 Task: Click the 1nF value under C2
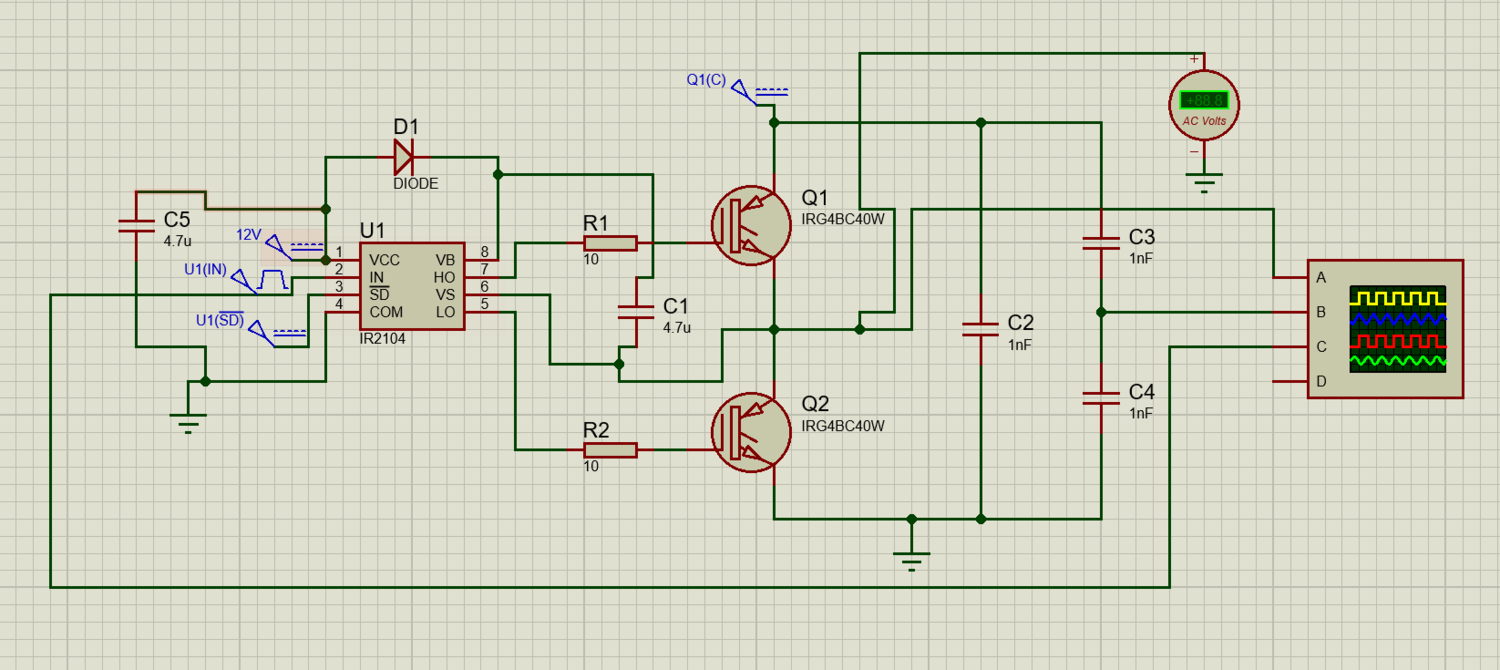click(1020, 344)
